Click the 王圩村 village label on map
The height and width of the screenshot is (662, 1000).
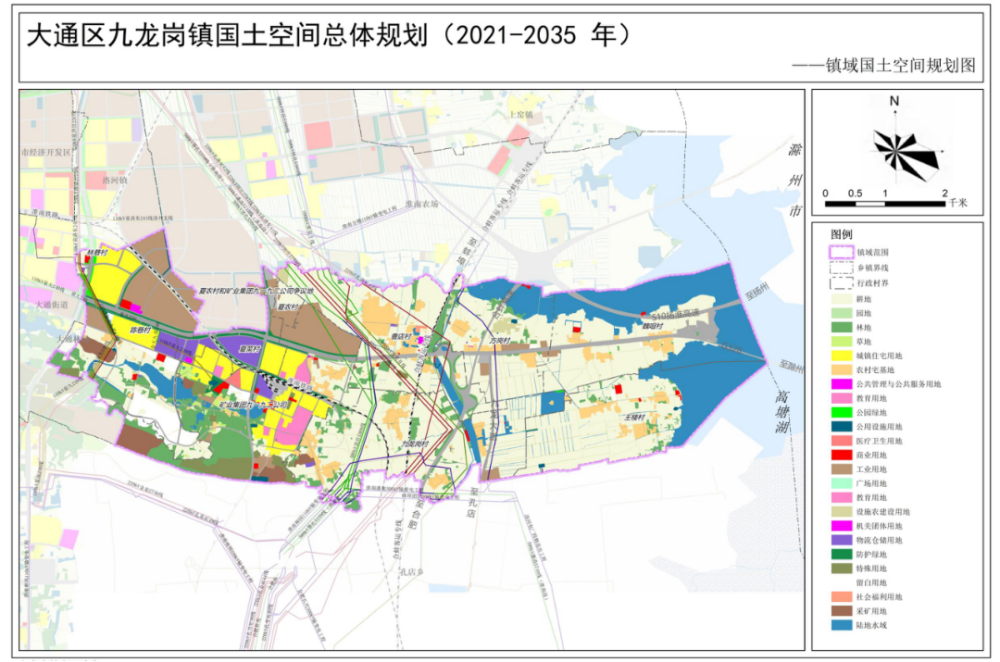(x=634, y=415)
